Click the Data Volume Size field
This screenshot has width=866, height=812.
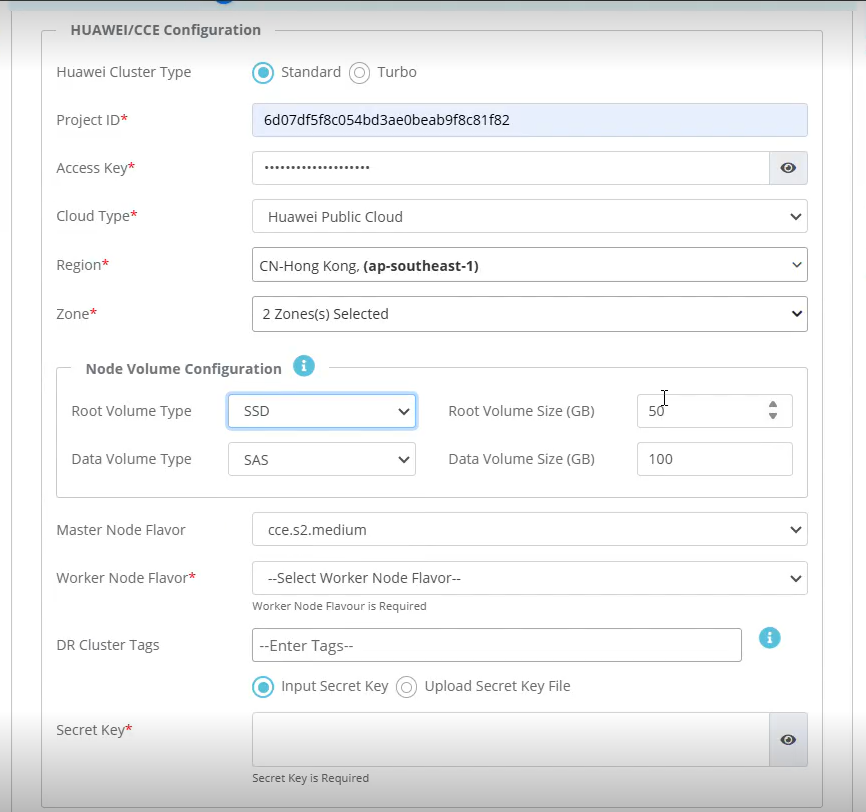pos(715,459)
